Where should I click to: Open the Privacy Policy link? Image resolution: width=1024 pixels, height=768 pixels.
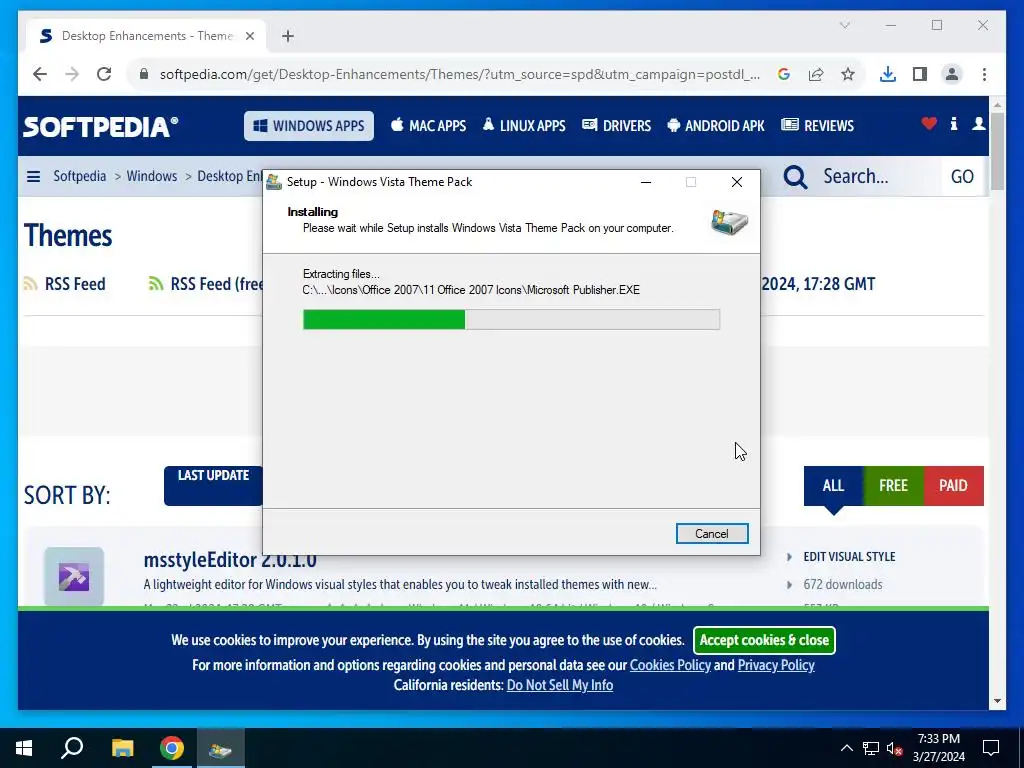click(x=776, y=665)
